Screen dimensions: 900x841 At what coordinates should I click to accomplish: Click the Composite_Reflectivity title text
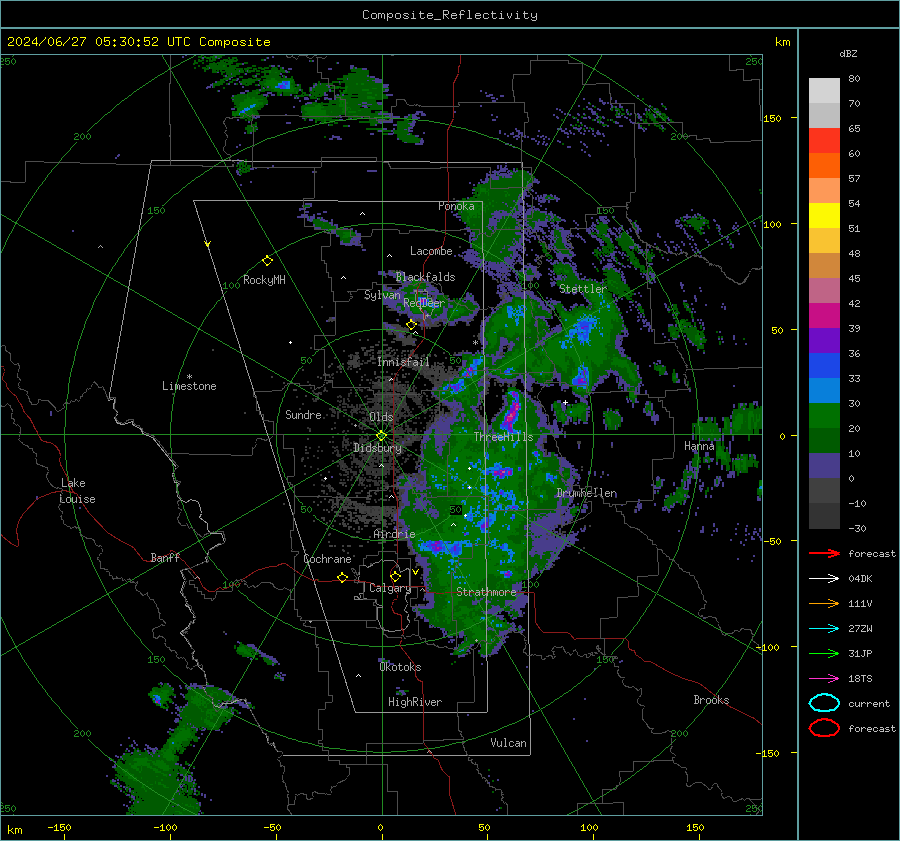coord(449,15)
